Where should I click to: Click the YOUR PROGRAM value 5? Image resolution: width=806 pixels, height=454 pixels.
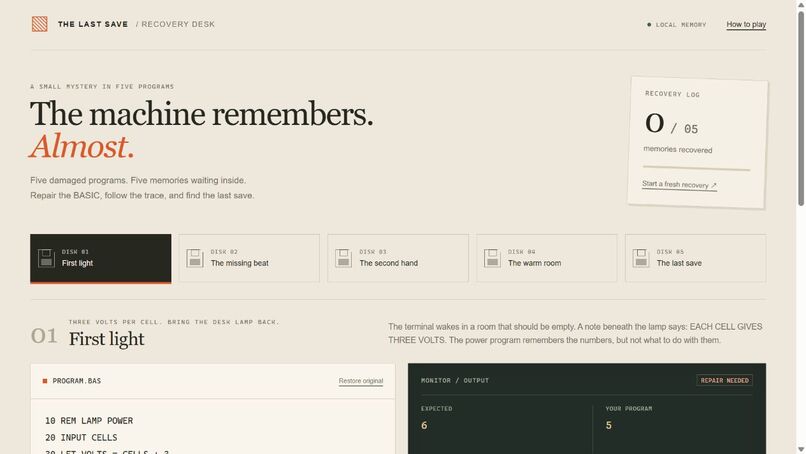point(609,425)
